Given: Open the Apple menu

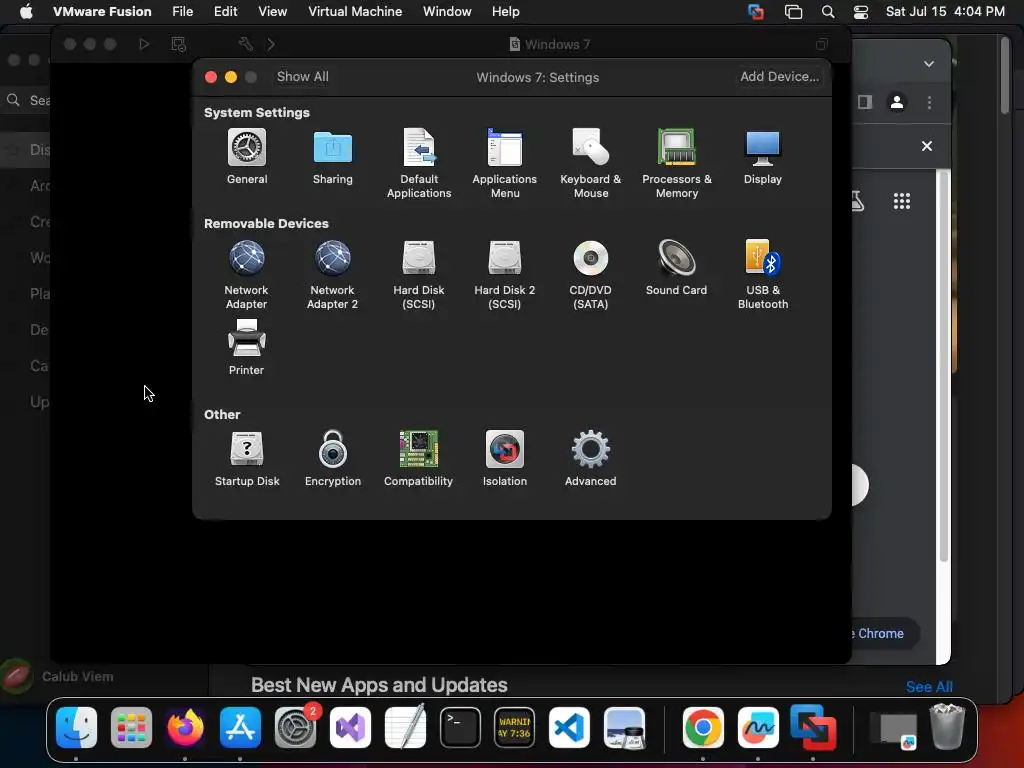Looking at the screenshot, I should tap(26, 11).
